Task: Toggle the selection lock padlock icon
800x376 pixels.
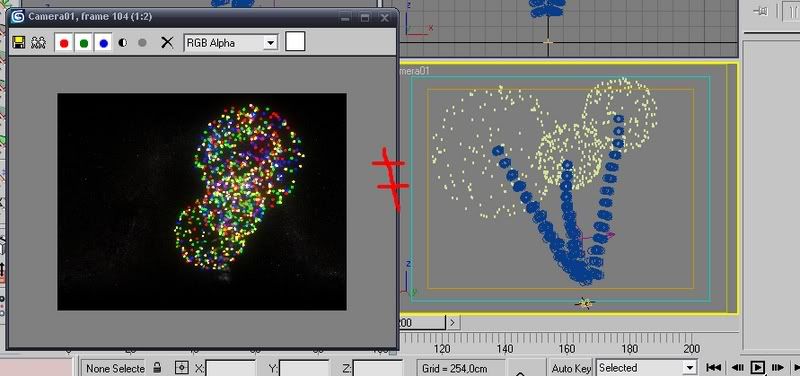Action: point(158,367)
